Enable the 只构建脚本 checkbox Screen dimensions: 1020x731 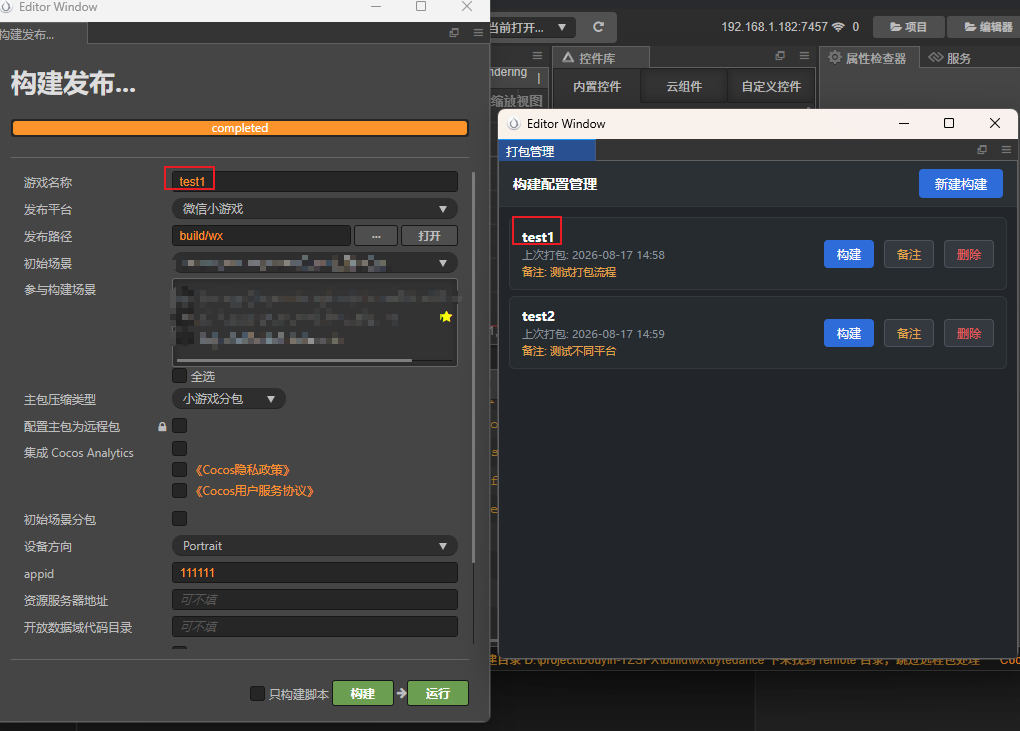point(258,693)
